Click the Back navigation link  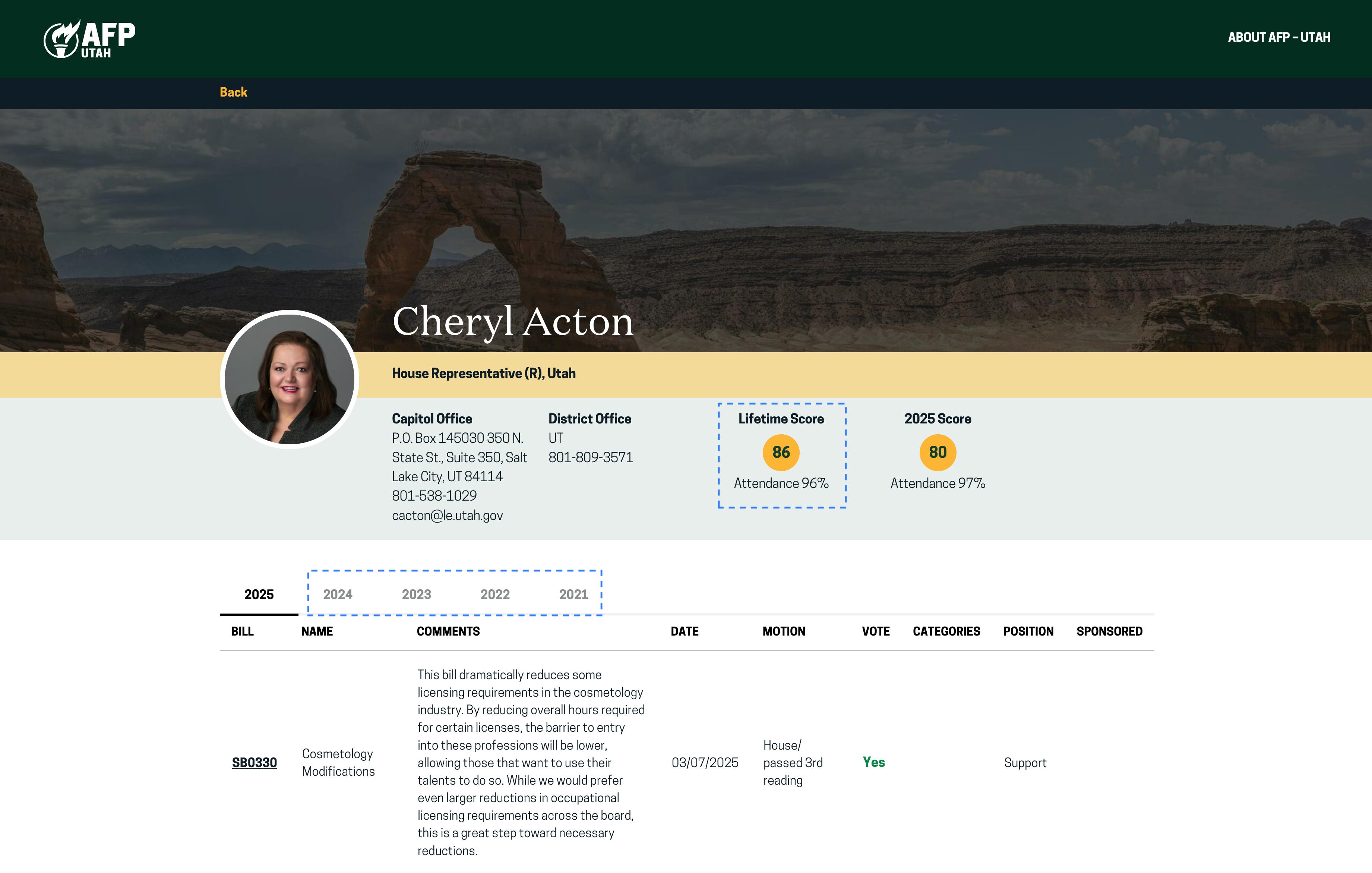coord(233,92)
